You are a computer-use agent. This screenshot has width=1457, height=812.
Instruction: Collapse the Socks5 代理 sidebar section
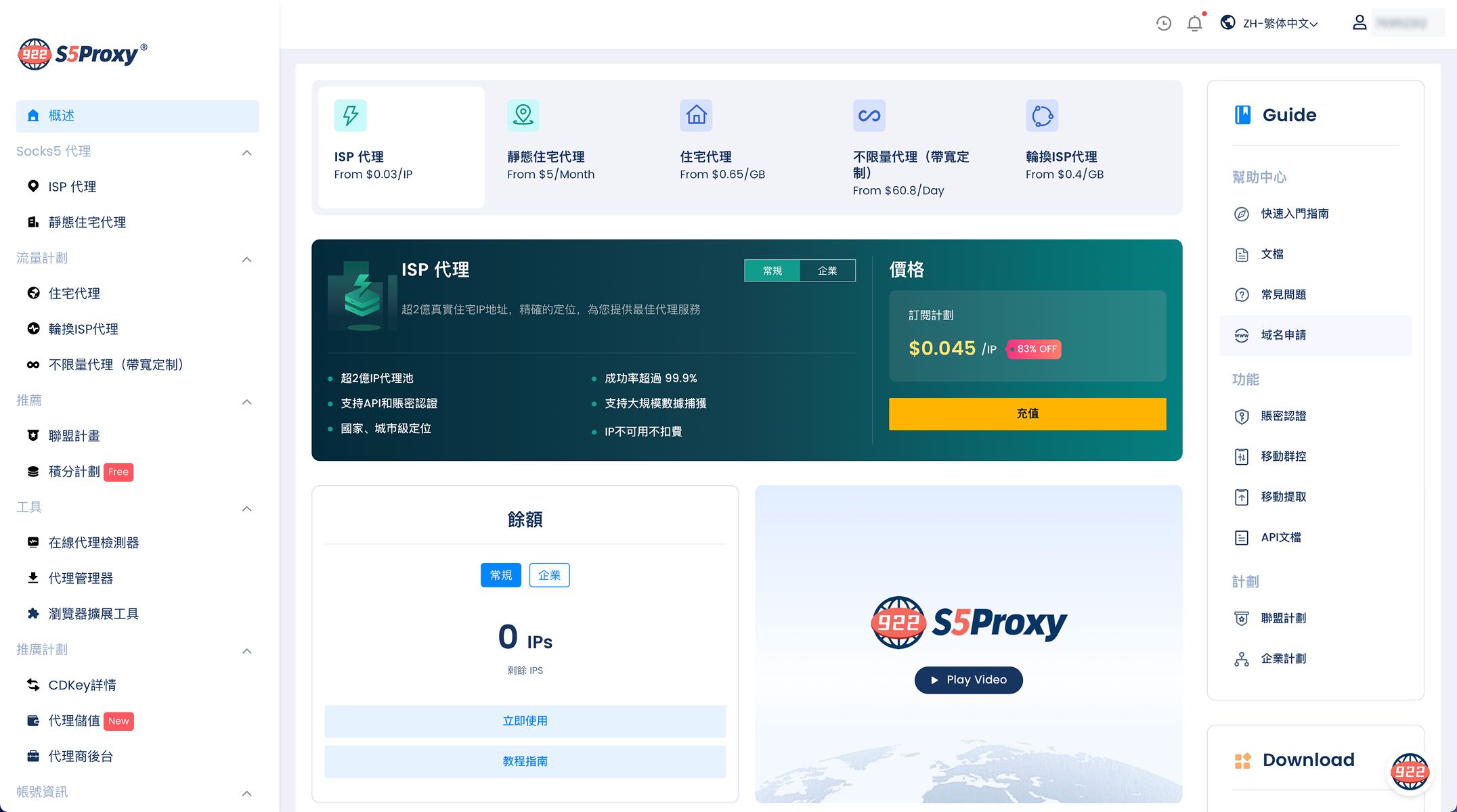[248, 153]
